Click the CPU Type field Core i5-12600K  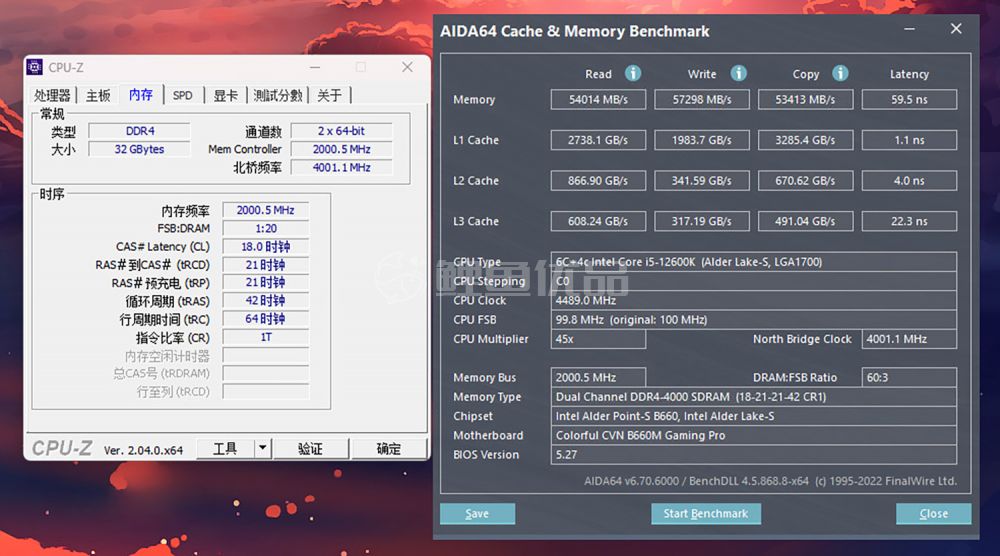[754, 262]
